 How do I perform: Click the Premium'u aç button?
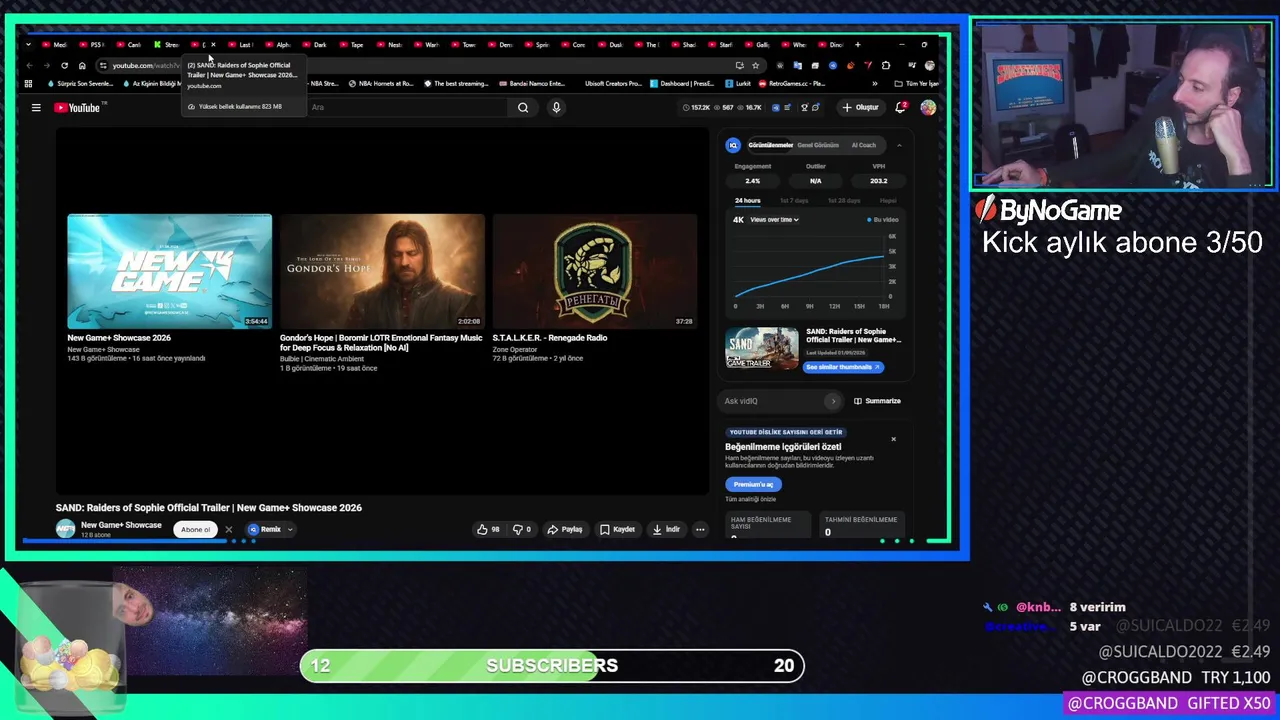point(753,484)
